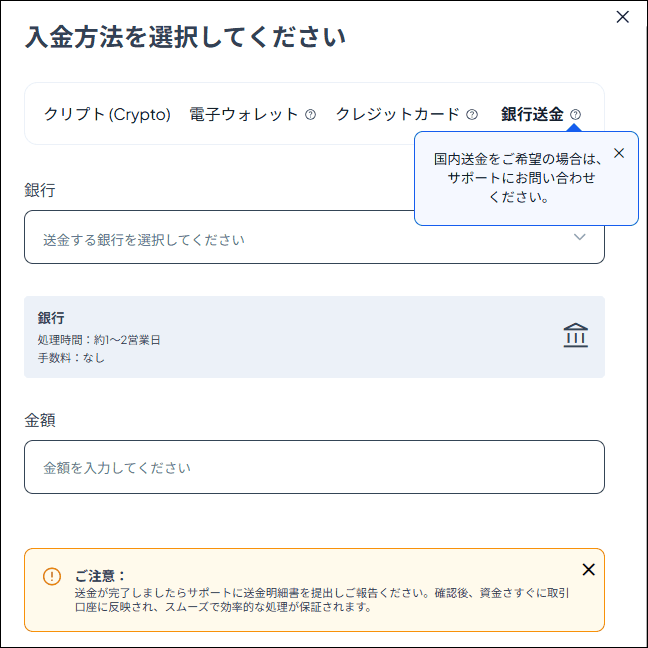Close the ご注意 warning notice

588,570
